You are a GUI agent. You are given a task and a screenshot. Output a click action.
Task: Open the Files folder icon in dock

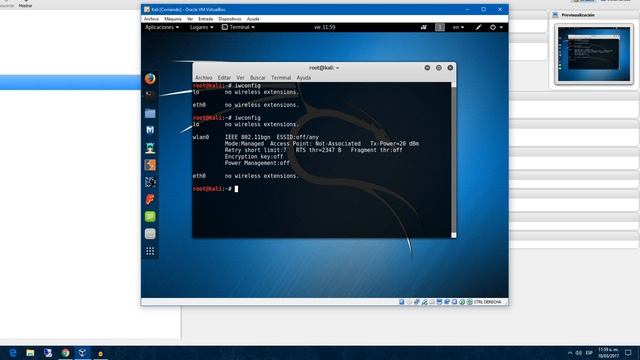150,113
